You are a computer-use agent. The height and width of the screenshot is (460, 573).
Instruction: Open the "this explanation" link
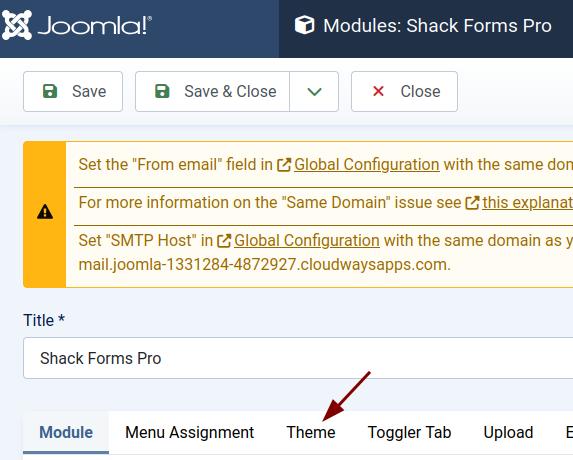tap(527, 202)
